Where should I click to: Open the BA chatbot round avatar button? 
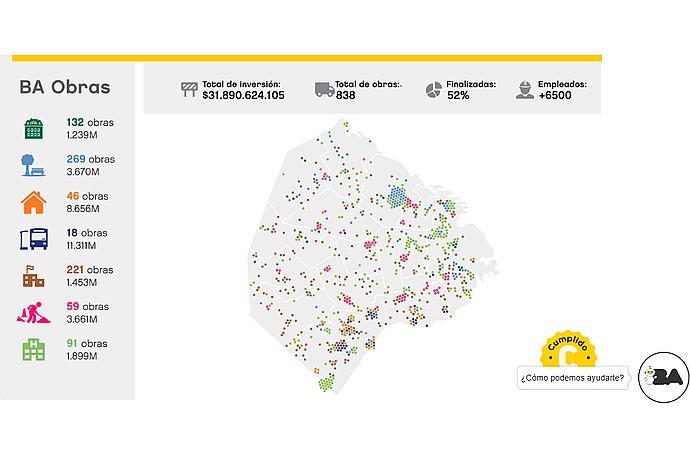coord(664,377)
